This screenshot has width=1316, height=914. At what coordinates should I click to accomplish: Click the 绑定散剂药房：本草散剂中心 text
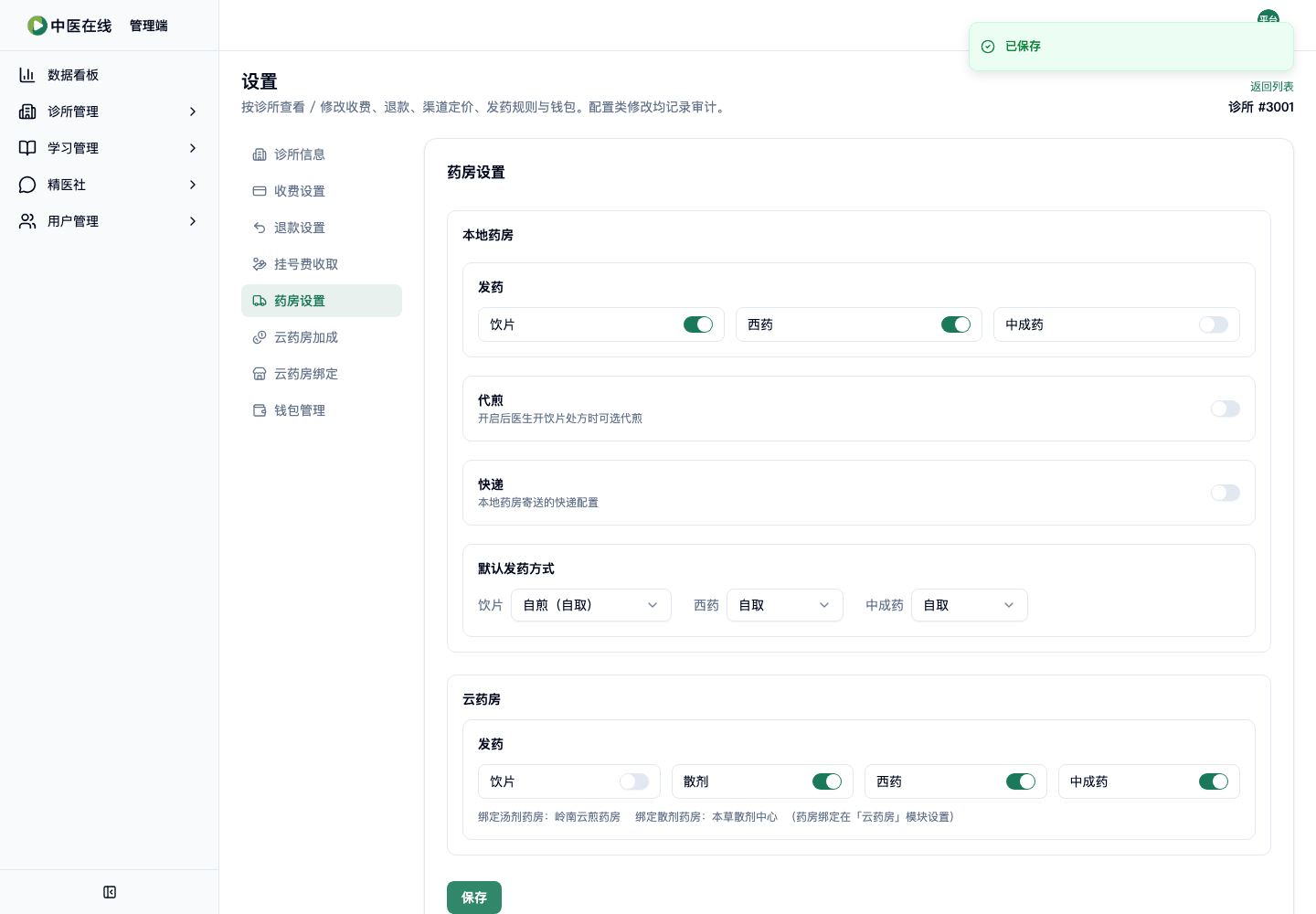[706, 817]
